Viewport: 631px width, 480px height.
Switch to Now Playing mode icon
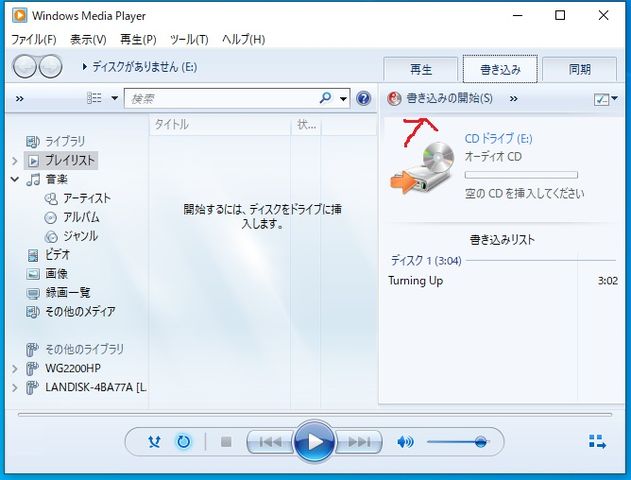(597, 441)
